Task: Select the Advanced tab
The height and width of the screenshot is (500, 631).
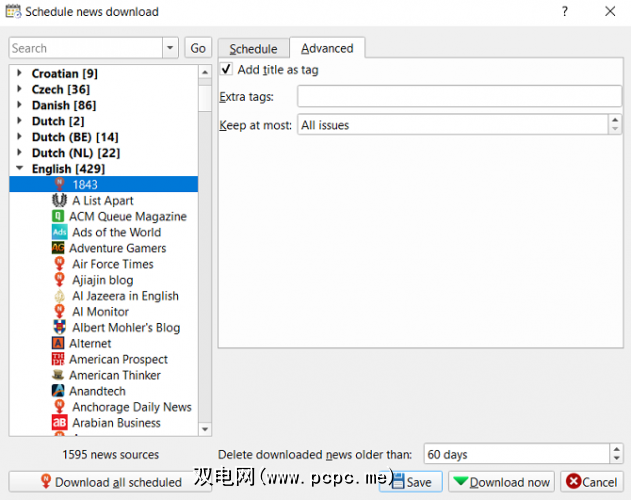Action: click(x=327, y=48)
